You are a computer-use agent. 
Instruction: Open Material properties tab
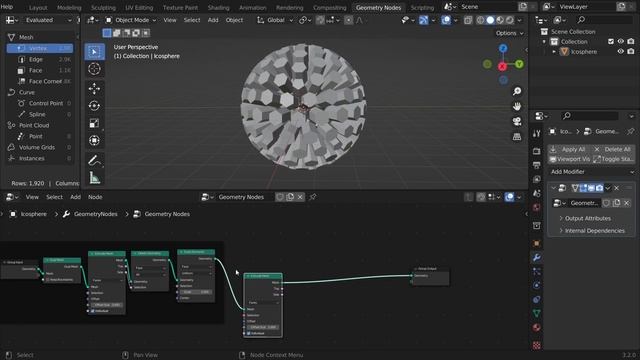[537, 327]
